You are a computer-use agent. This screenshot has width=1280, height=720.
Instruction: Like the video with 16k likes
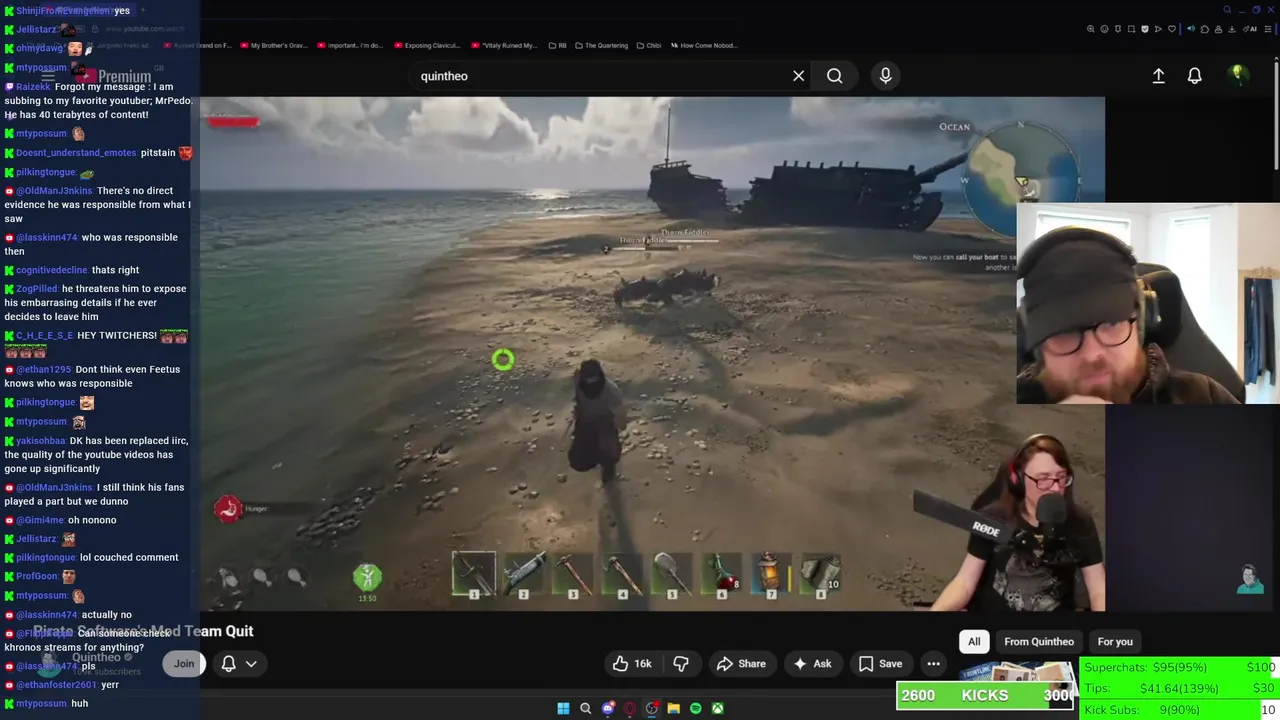pyautogui.click(x=632, y=664)
